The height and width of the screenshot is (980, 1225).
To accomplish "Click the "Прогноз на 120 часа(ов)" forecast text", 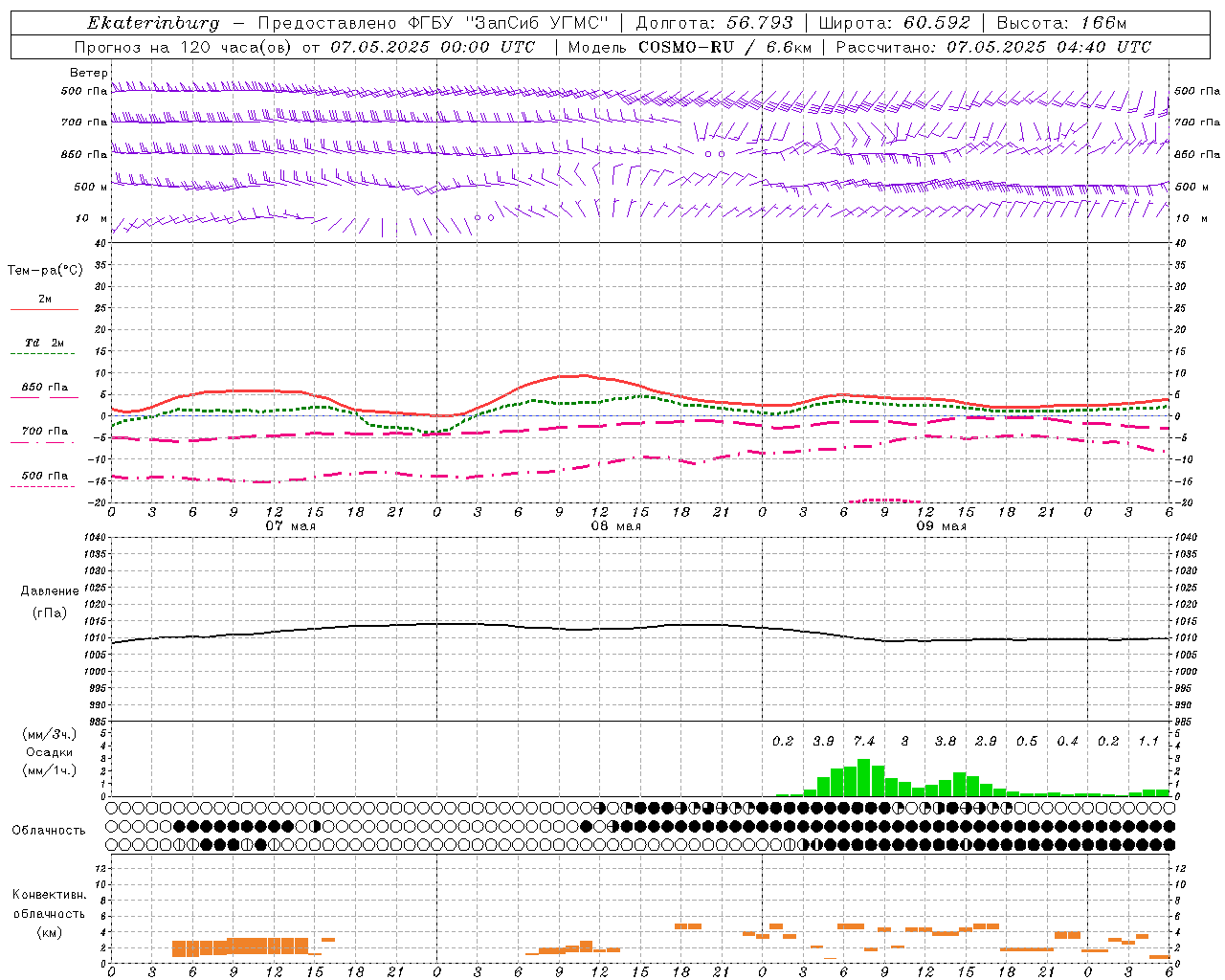I will click(x=185, y=47).
